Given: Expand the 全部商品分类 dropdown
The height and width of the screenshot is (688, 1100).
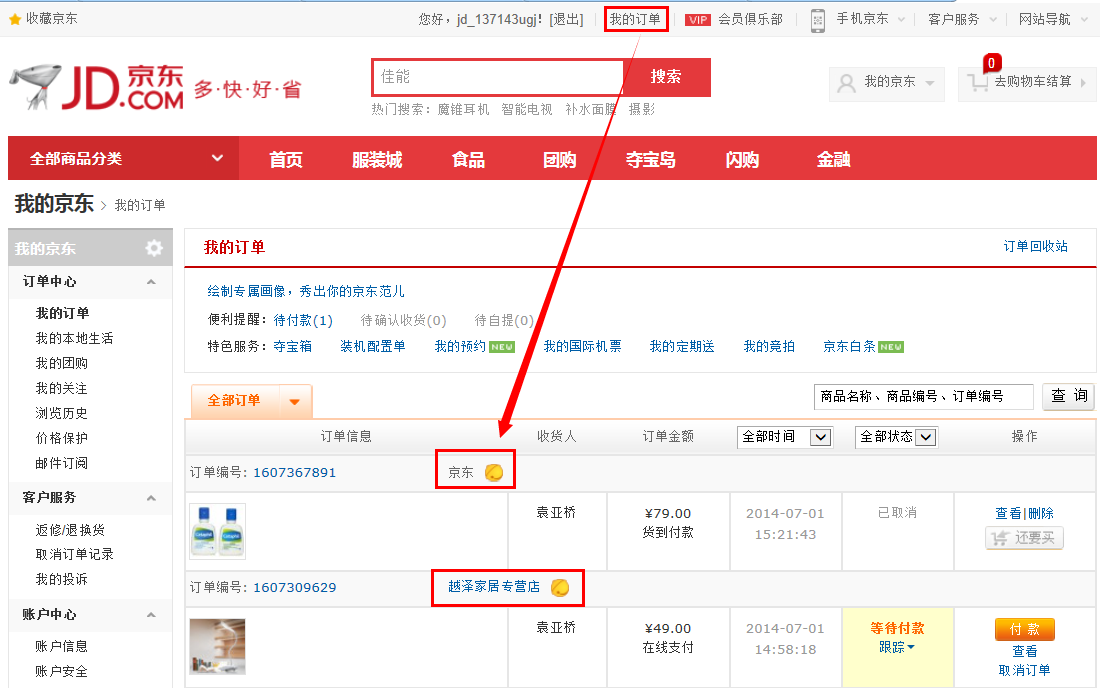Looking at the screenshot, I should point(217,158).
